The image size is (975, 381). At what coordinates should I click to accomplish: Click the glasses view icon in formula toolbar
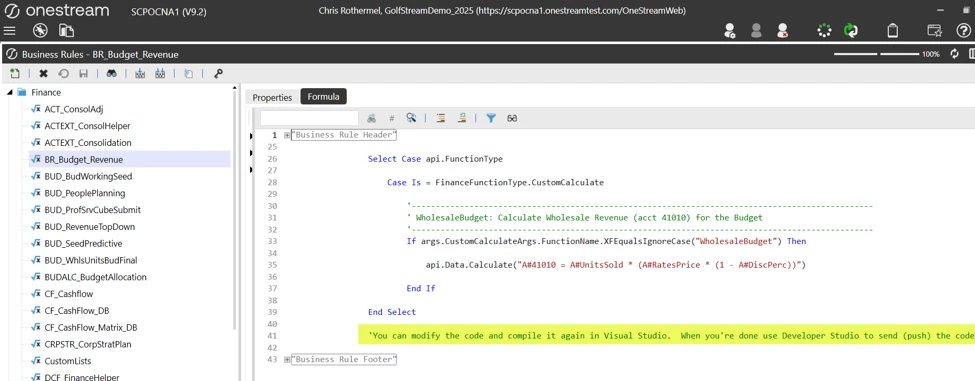tap(512, 117)
